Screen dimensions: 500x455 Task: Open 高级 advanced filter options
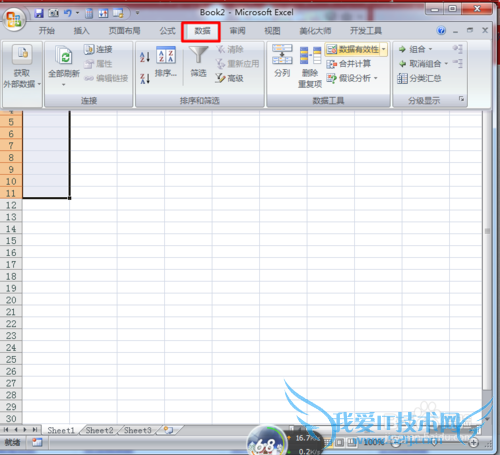coord(229,78)
